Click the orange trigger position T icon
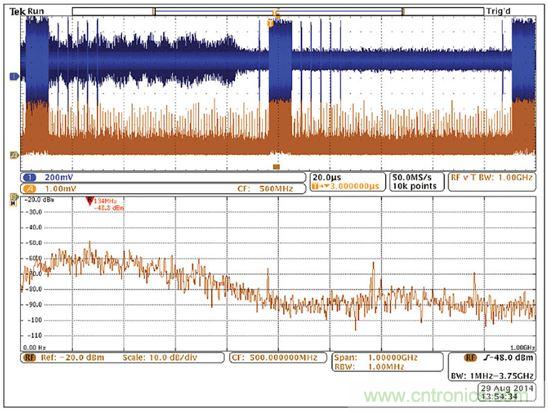548x411 pixels. (270, 23)
